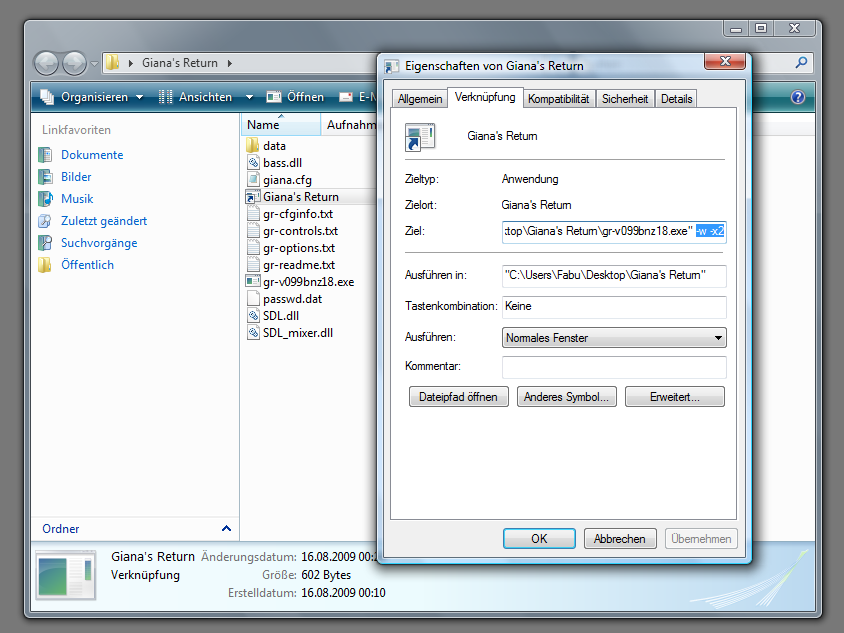Click the Erweitert... button
The image size is (844, 633).
pos(674,397)
